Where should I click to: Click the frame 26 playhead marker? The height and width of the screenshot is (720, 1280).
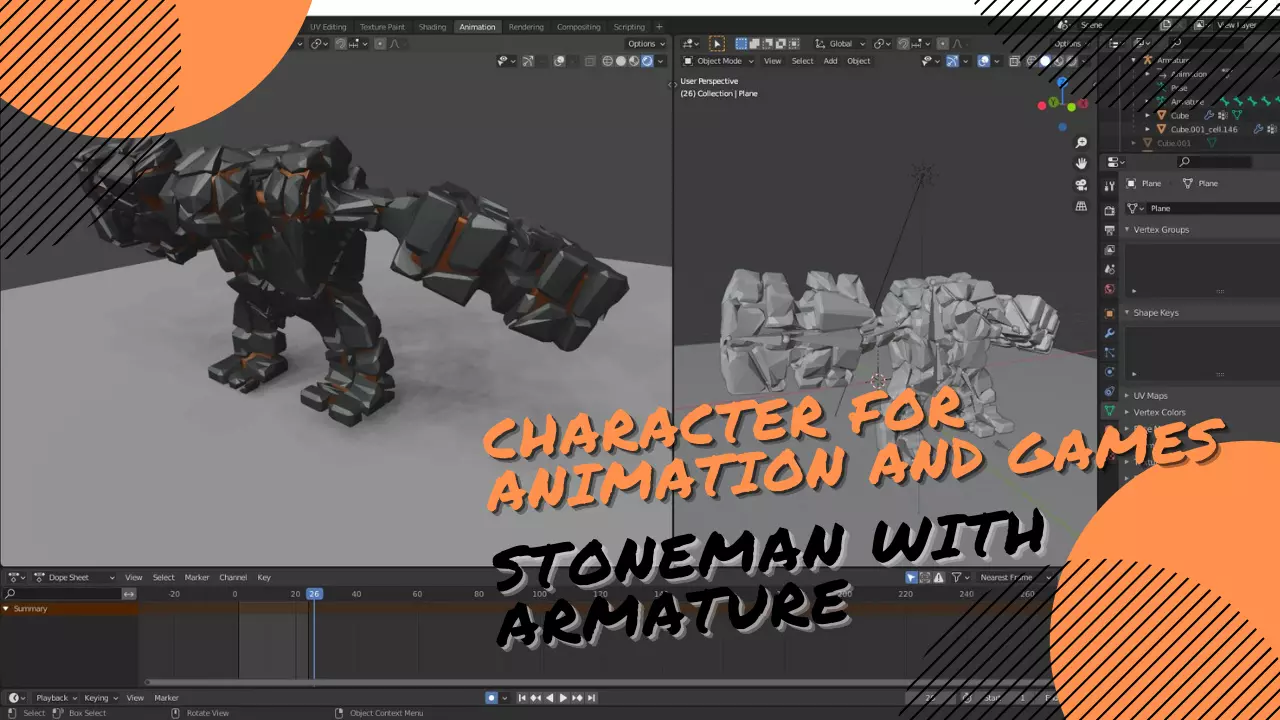click(314, 594)
